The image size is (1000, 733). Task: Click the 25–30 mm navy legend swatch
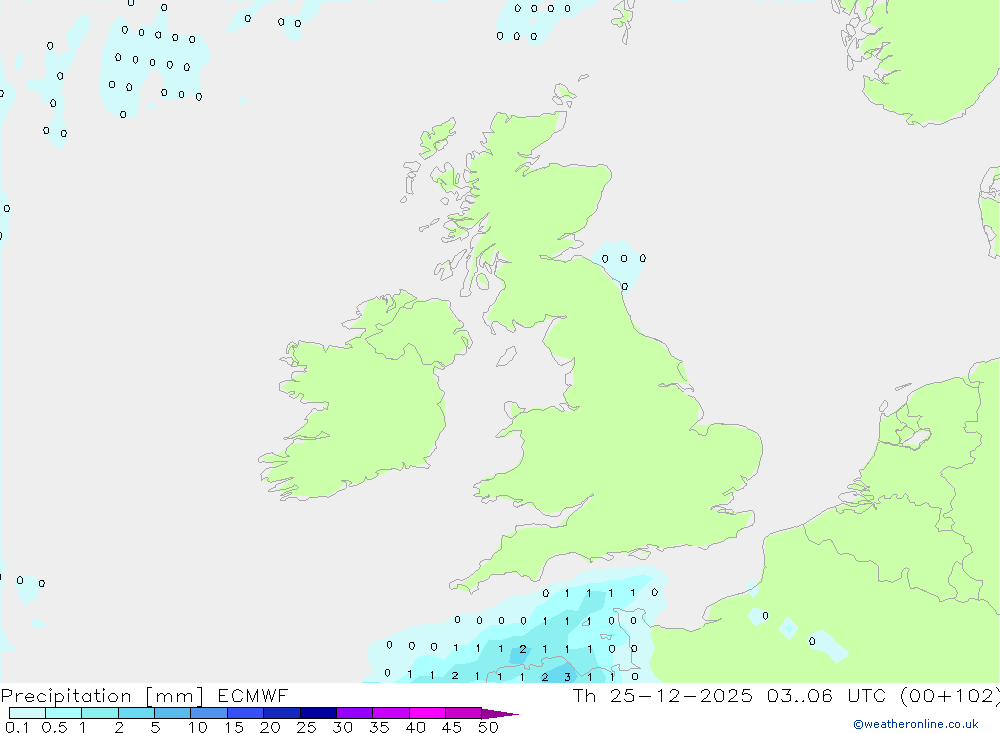(318, 713)
